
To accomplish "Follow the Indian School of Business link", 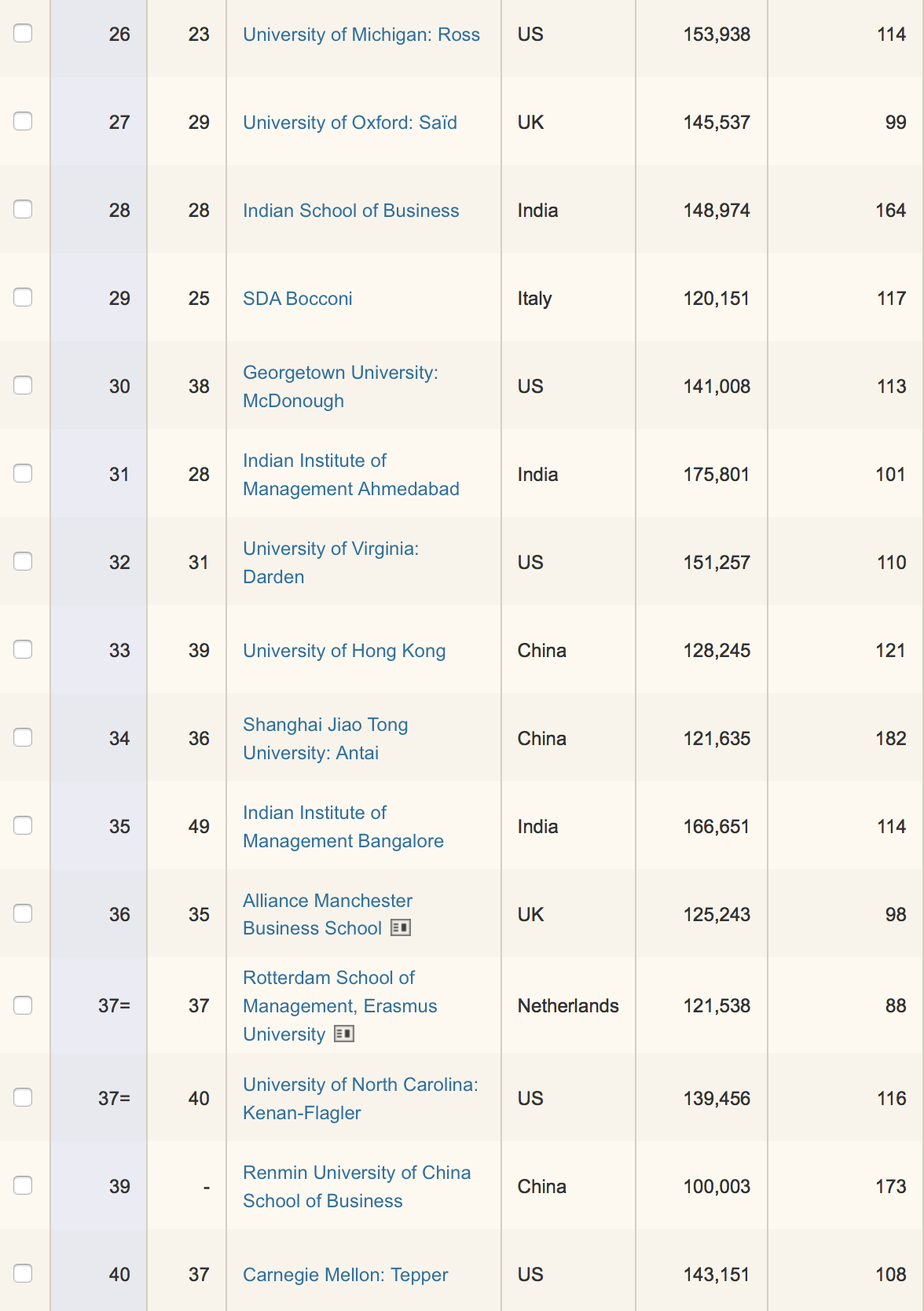I will (x=351, y=211).
